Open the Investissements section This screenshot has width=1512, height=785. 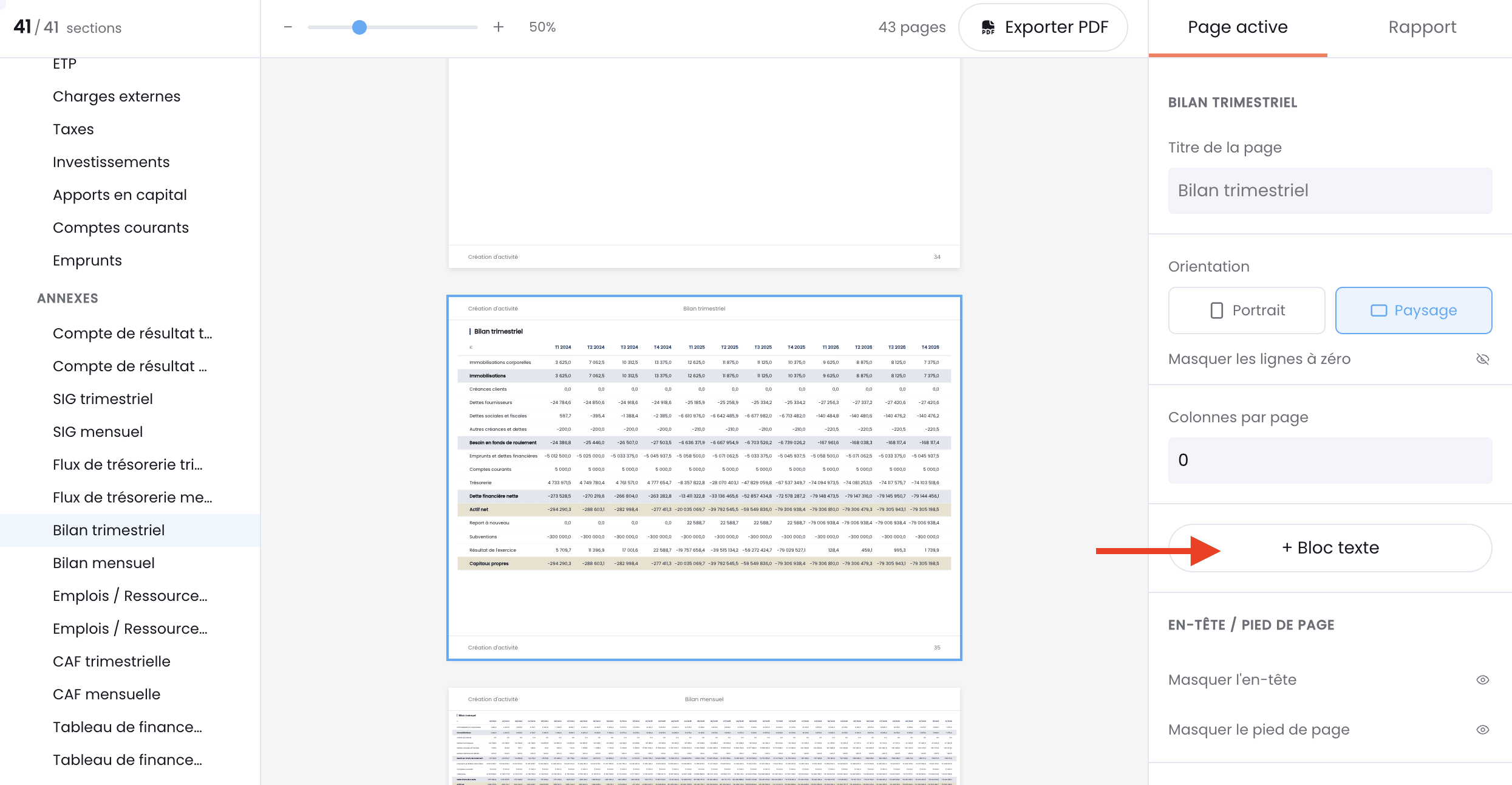click(x=111, y=162)
